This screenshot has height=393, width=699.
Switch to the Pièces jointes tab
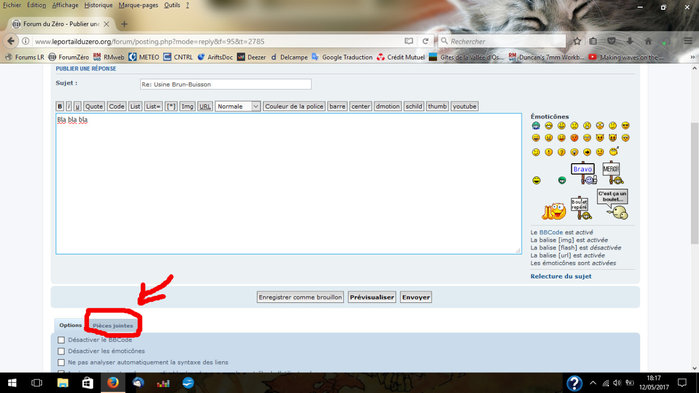click(x=113, y=326)
